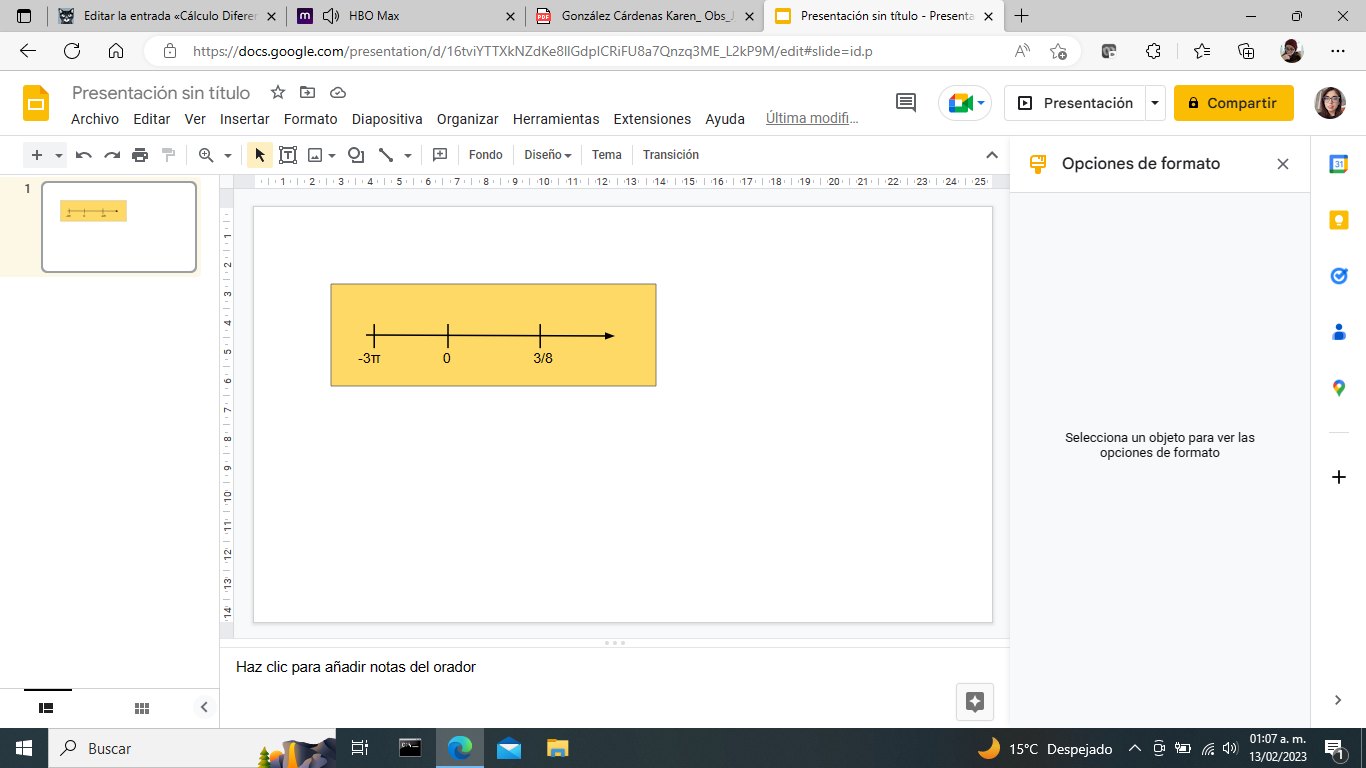Screen dimensions: 1366x768
Task: Expand the Diseño dropdown
Action: point(548,155)
